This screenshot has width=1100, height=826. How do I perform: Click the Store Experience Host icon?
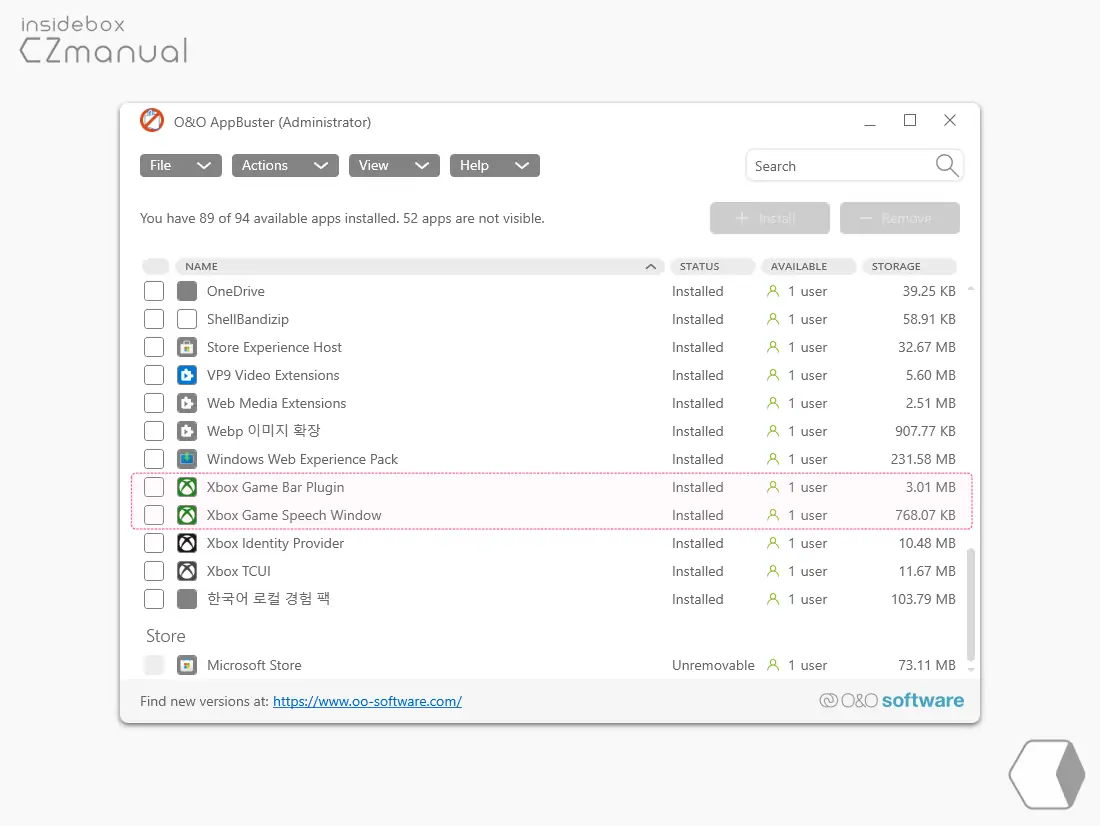(187, 347)
